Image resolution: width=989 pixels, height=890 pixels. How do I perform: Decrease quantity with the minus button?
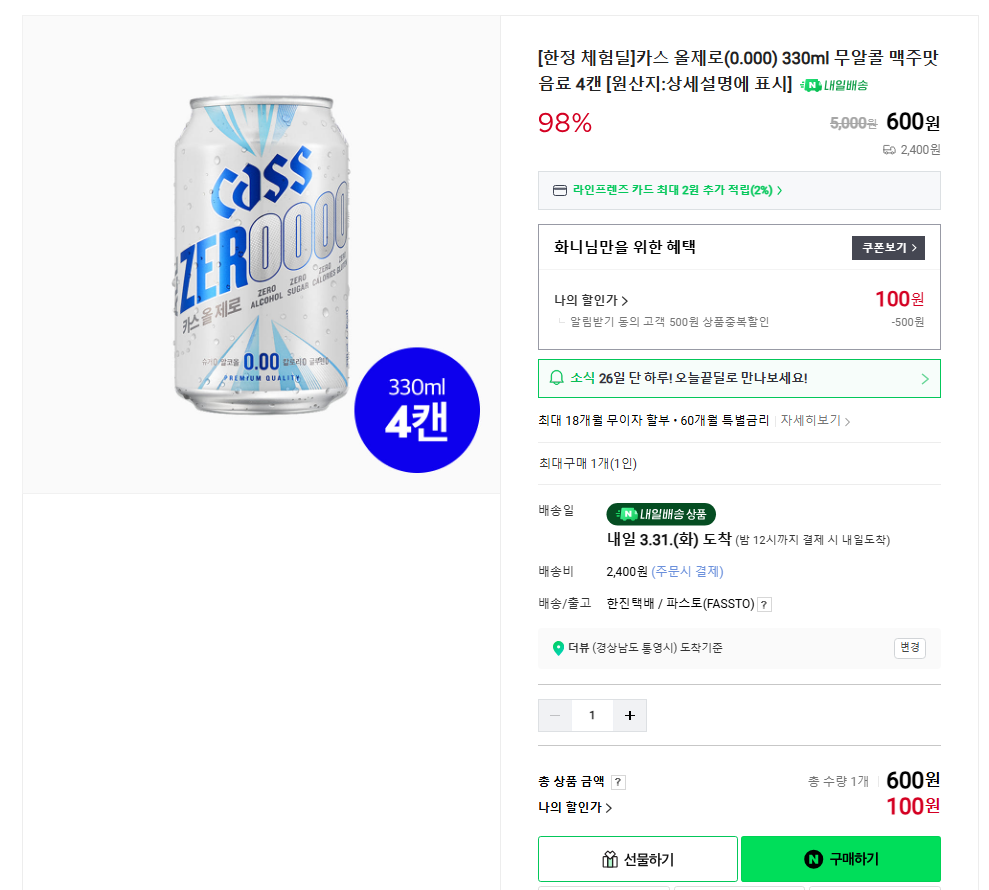[555, 715]
